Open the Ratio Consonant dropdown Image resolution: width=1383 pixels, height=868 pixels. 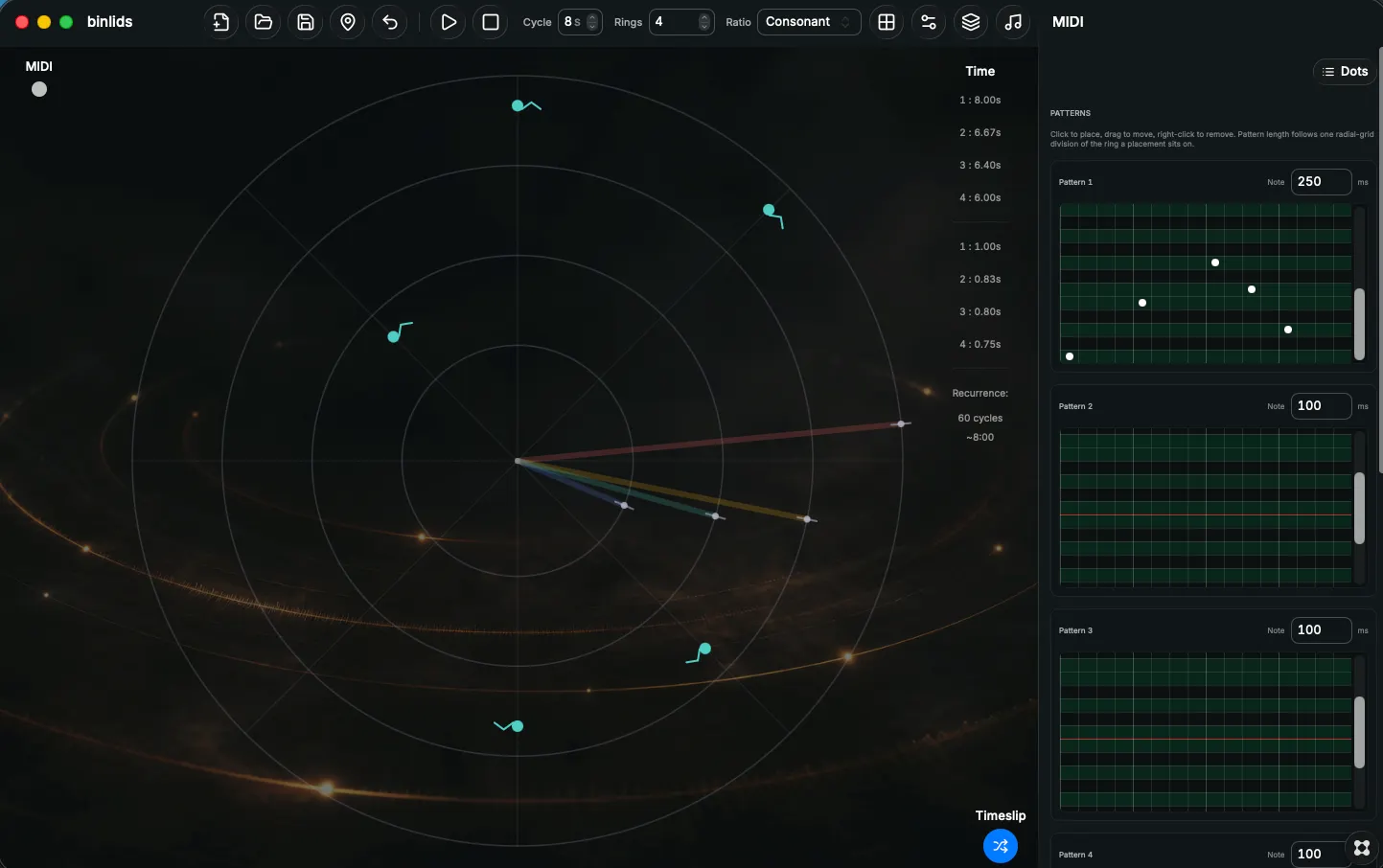point(809,22)
